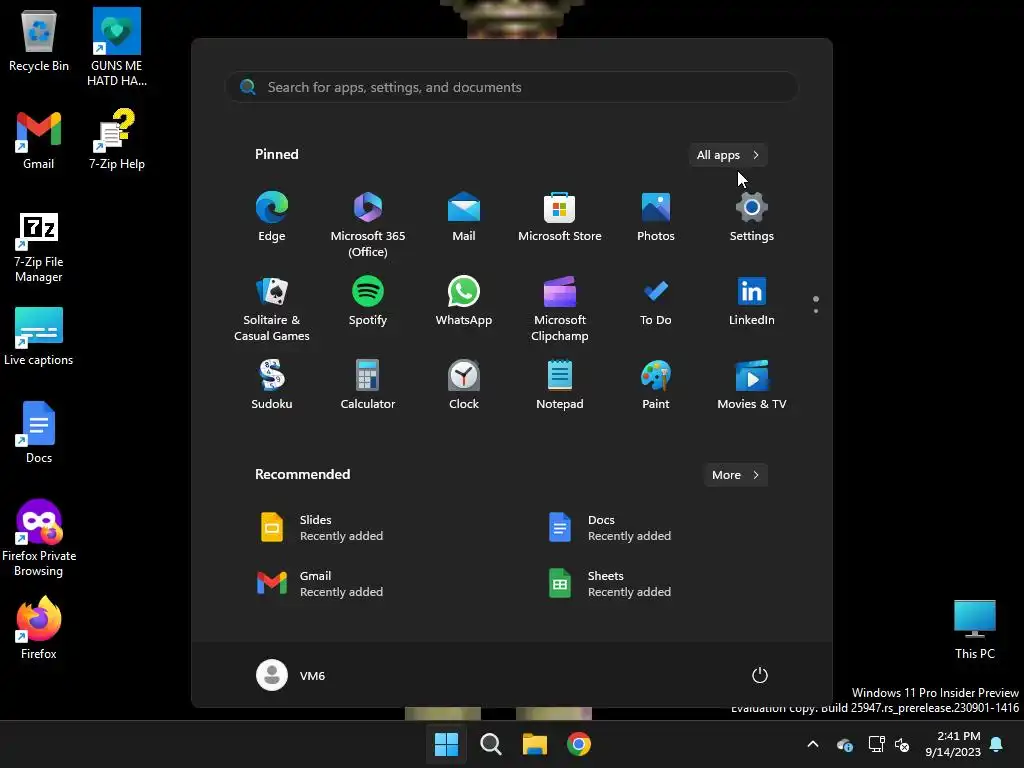
Task: Select the Gmail desktop shortcut
Action: click(x=39, y=138)
